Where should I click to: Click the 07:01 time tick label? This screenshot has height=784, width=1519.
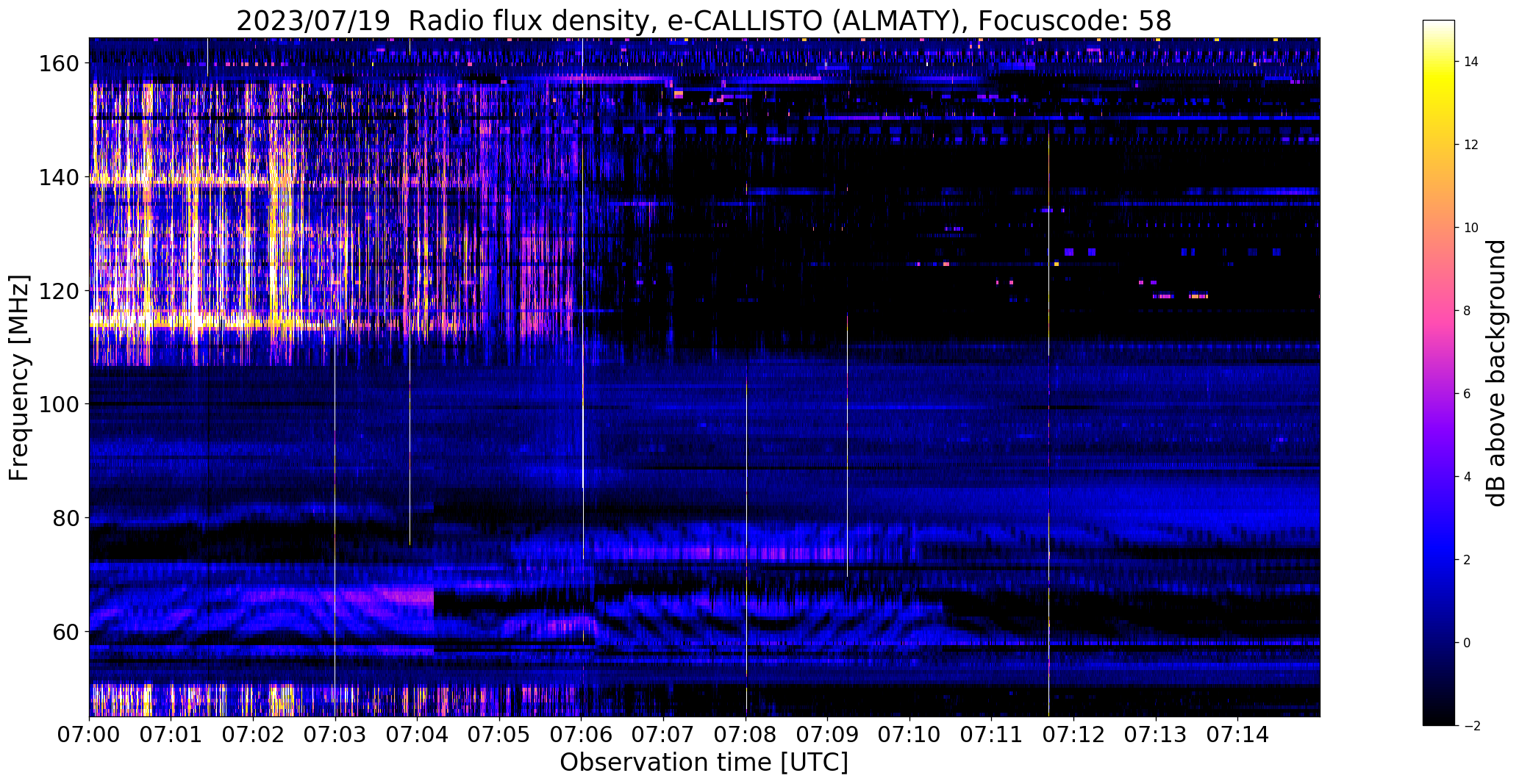[x=171, y=733]
